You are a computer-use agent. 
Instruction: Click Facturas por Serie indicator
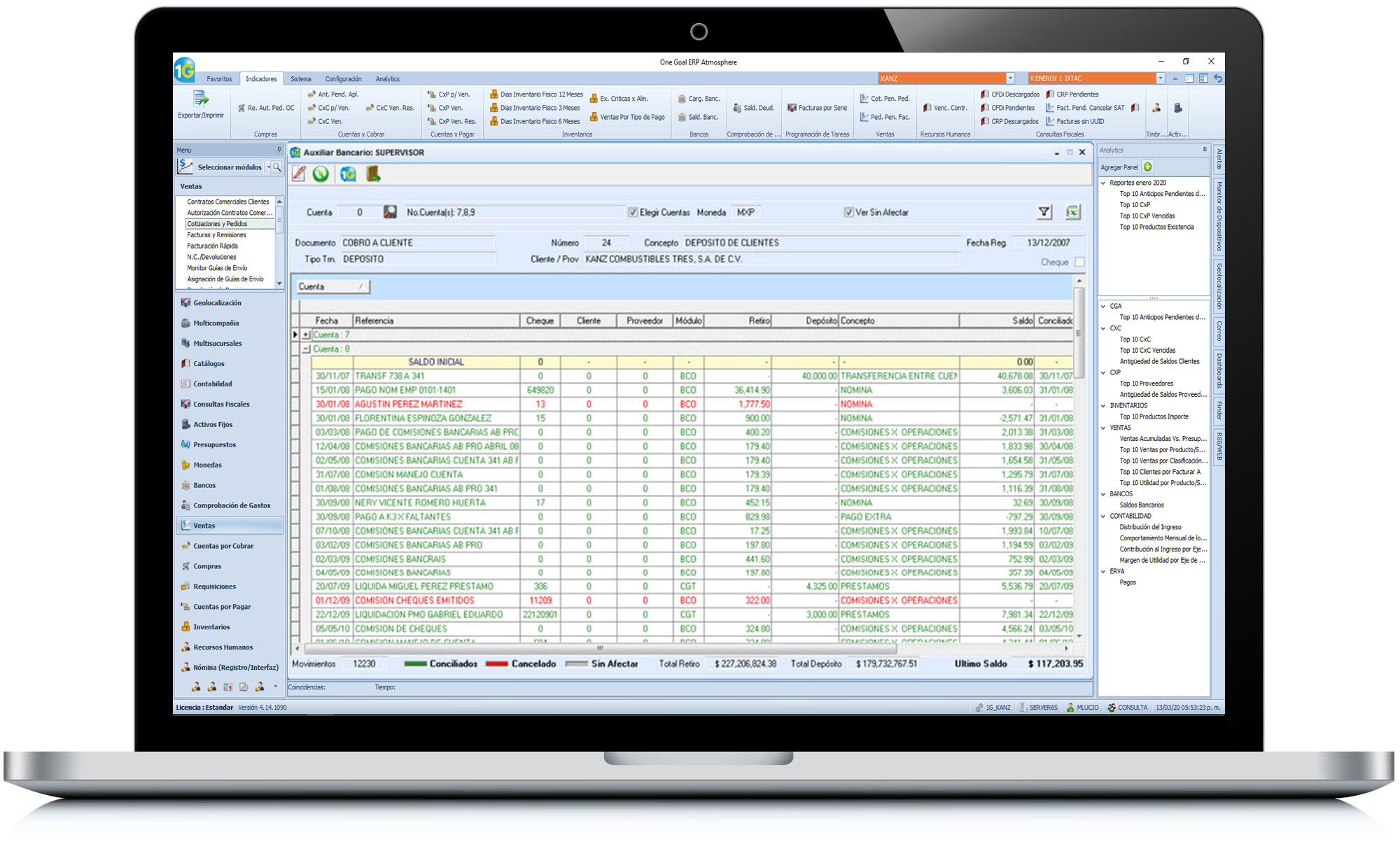[x=817, y=108]
